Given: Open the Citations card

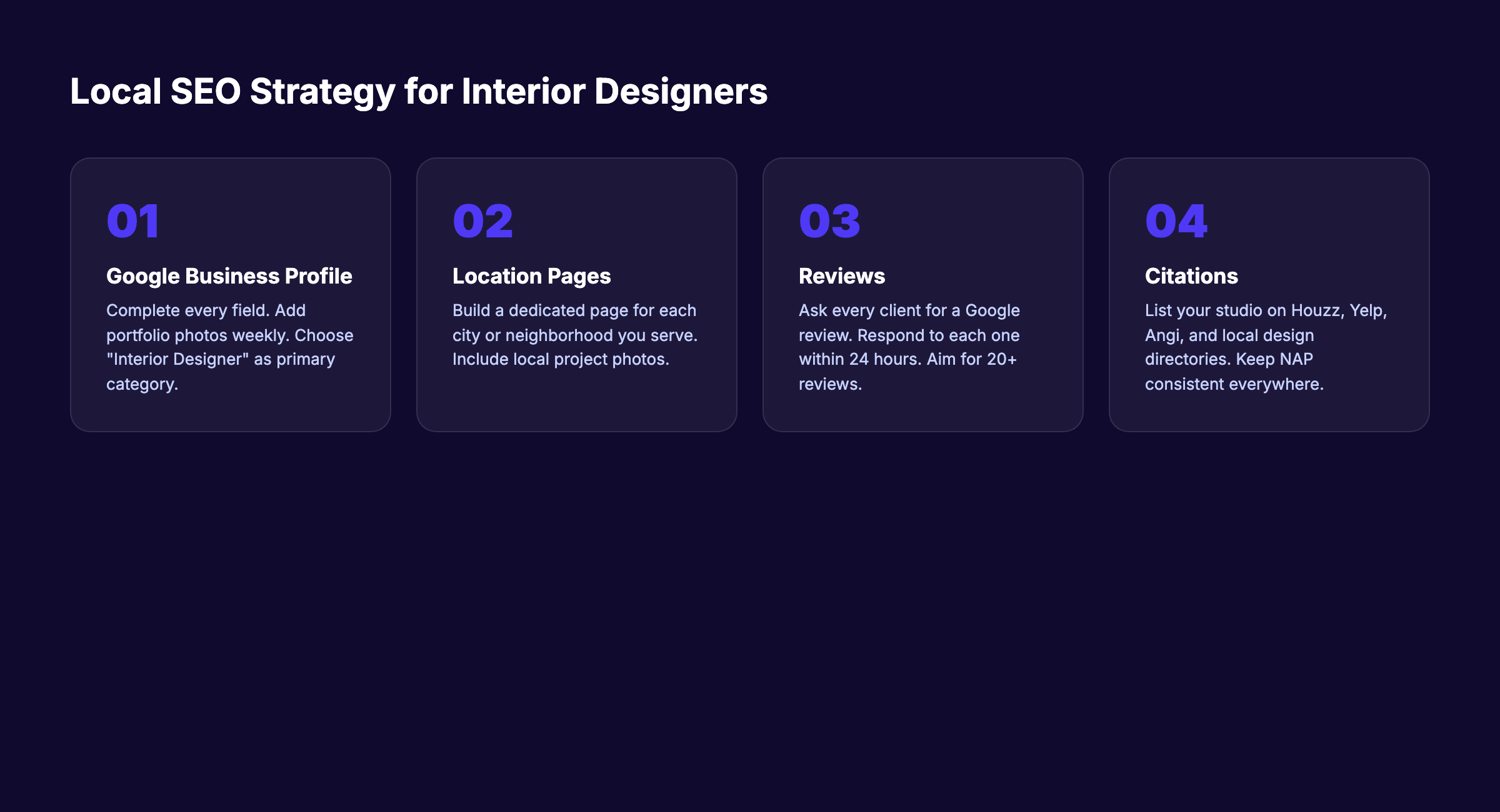Looking at the screenshot, I should [x=1269, y=294].
